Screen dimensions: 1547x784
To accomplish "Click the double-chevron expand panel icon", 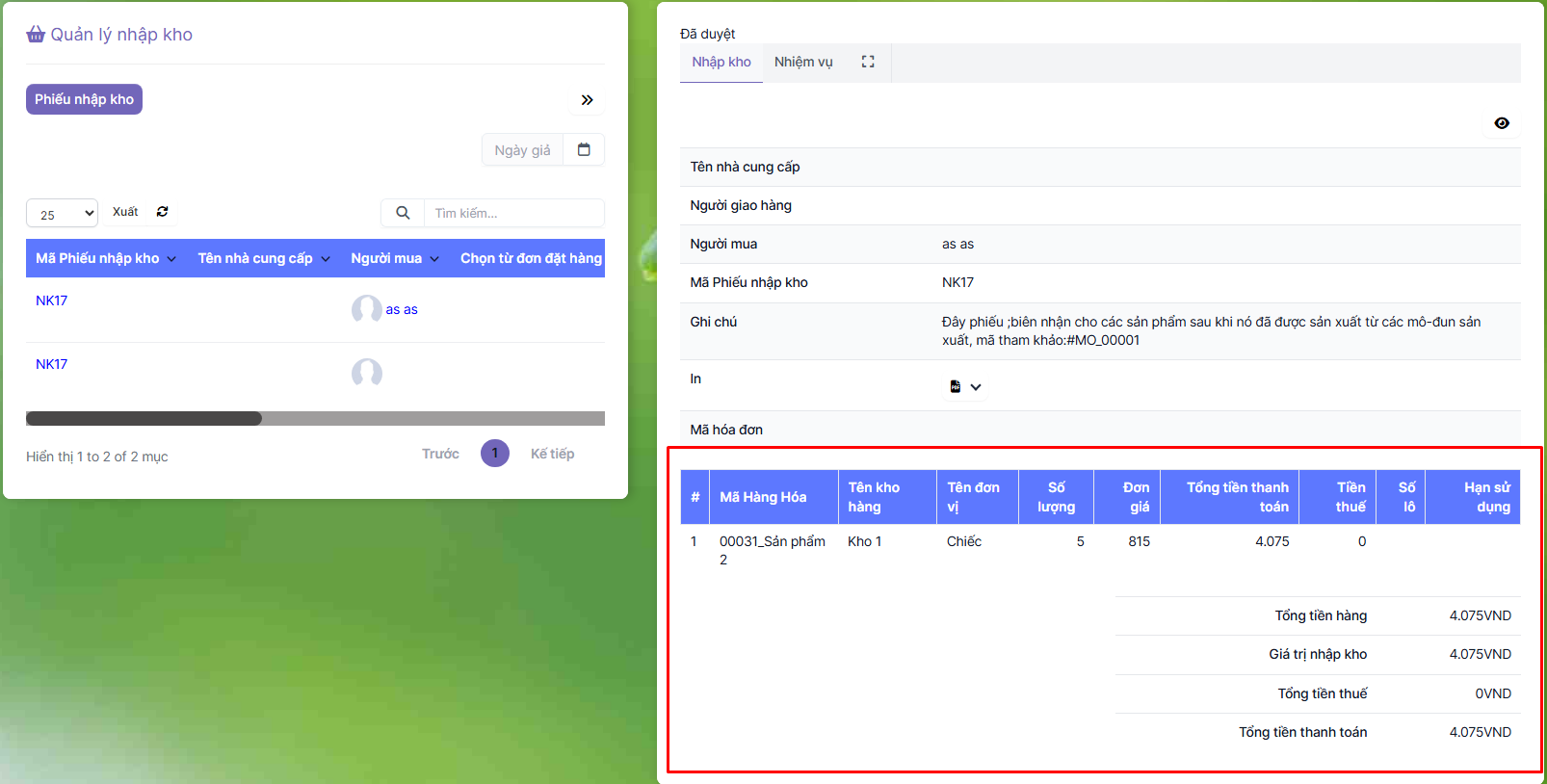I will (x=587, y=100).
